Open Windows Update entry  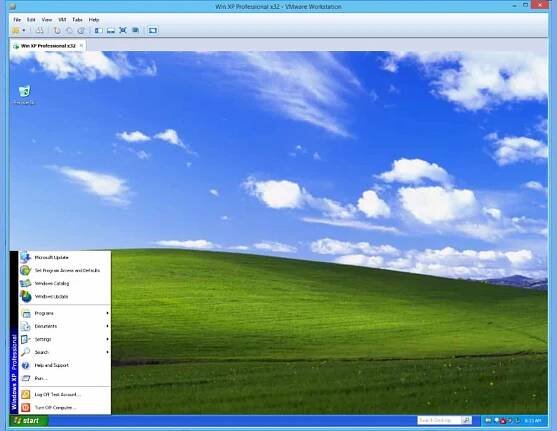coord(65,296)
